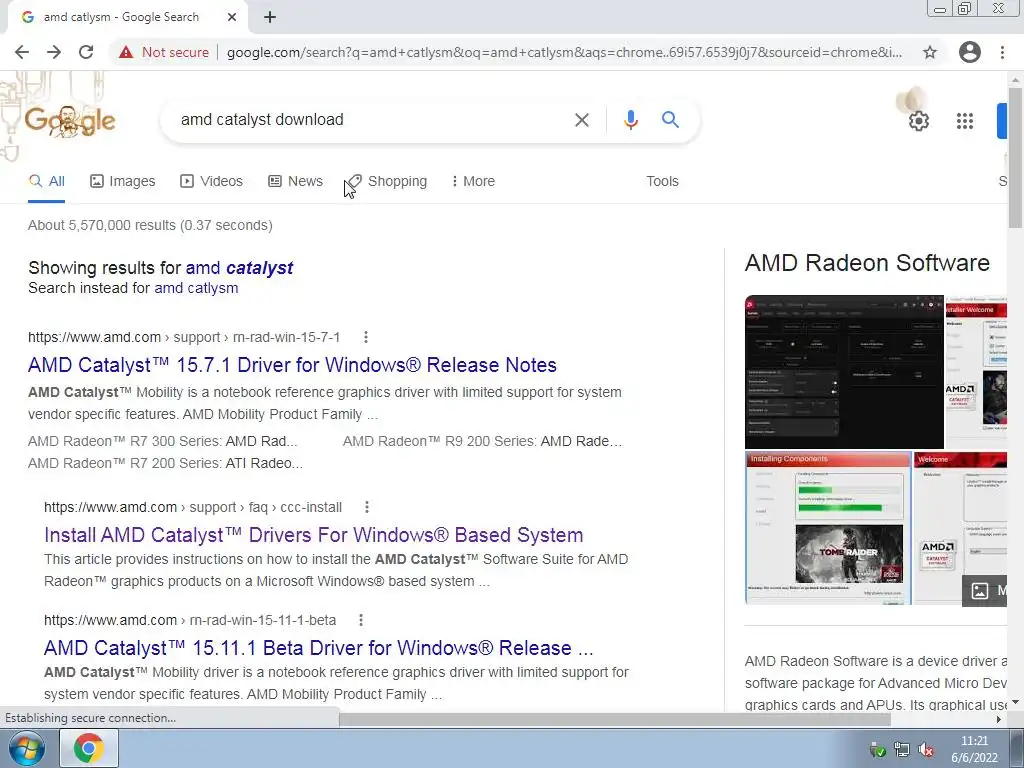Go back to the previous page
The height and width of the screenshot is (768, 1024).
coord(22,52)
